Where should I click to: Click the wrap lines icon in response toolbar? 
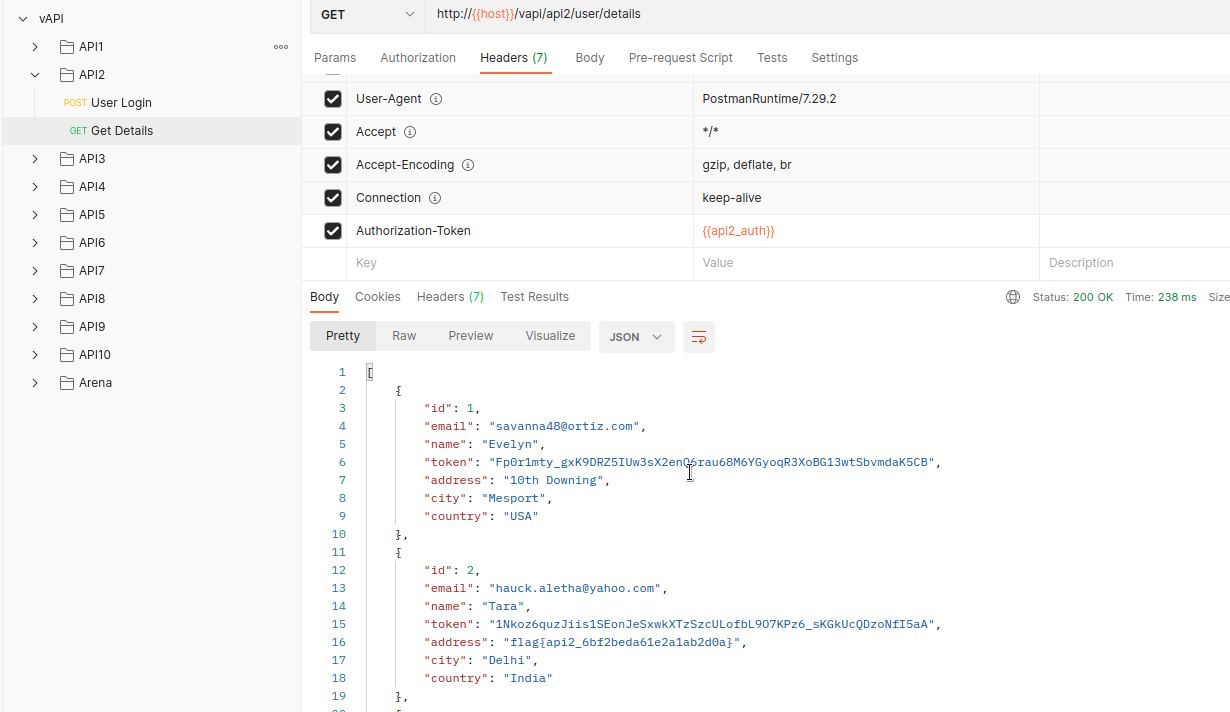coord(699,337)
